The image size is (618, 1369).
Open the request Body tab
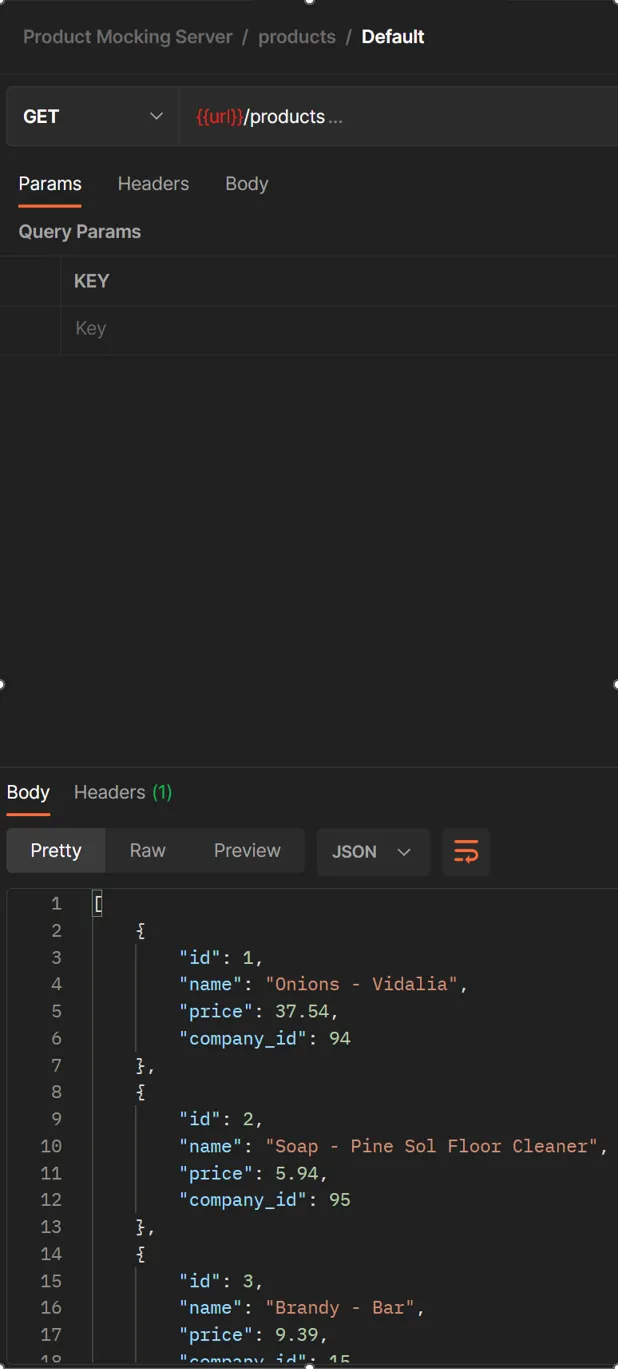(246, 184)
